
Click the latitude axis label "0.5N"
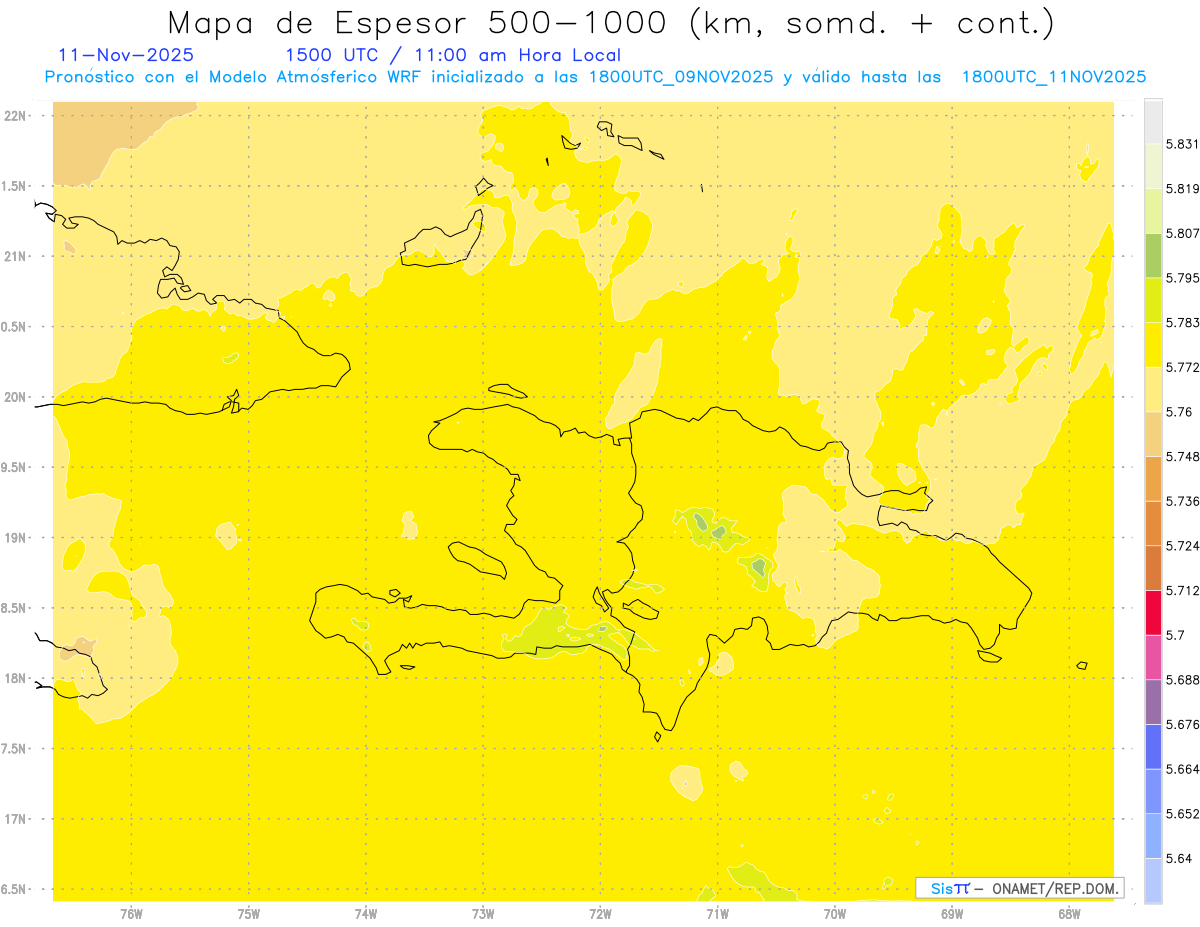[x=15, y=327]
